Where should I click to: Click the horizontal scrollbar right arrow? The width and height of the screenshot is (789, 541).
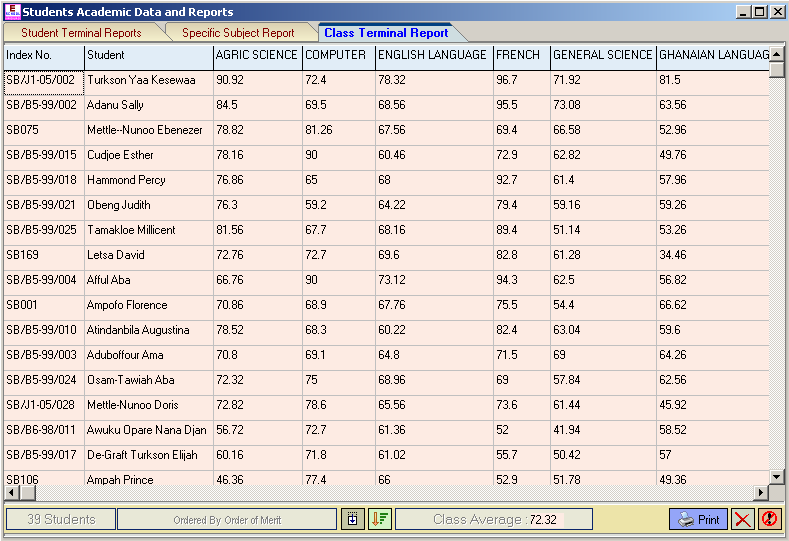click(761, 493)
